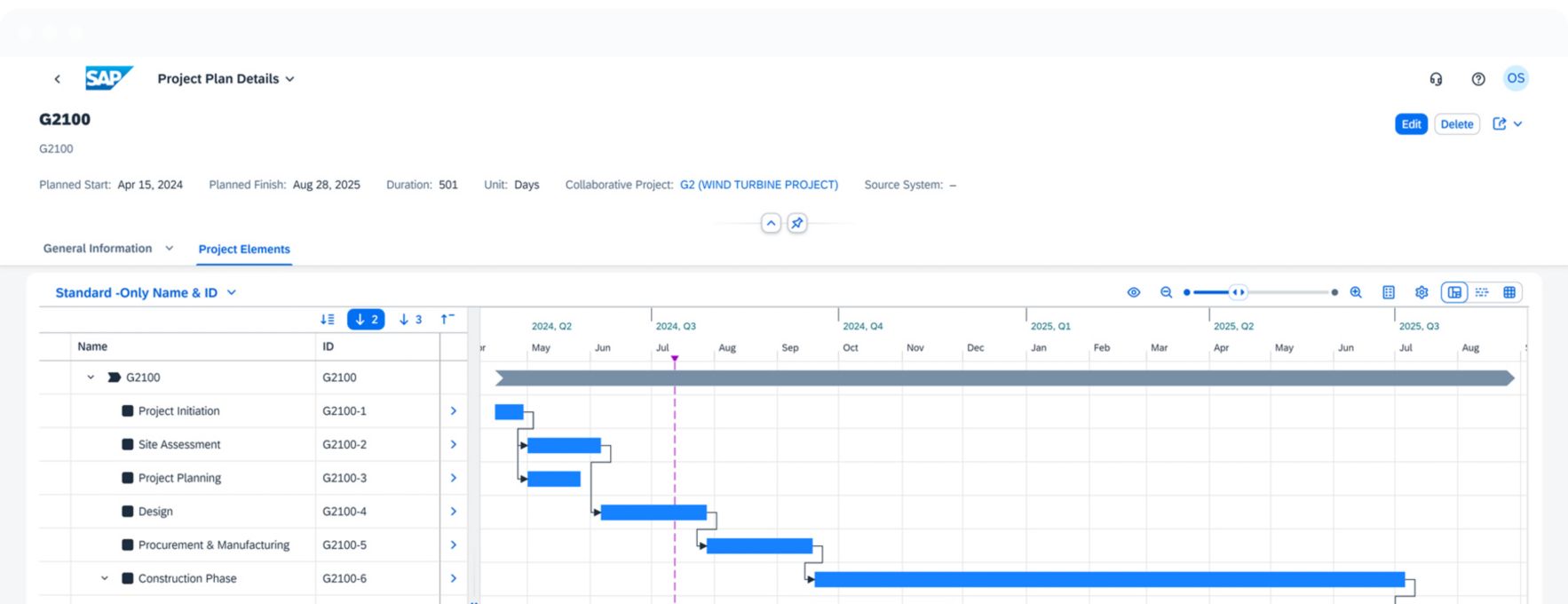Image resolution: width=1568 pixels, height=604 pixels.
Task: Open Gantt chart settings gear
Action: (1421, 292)
